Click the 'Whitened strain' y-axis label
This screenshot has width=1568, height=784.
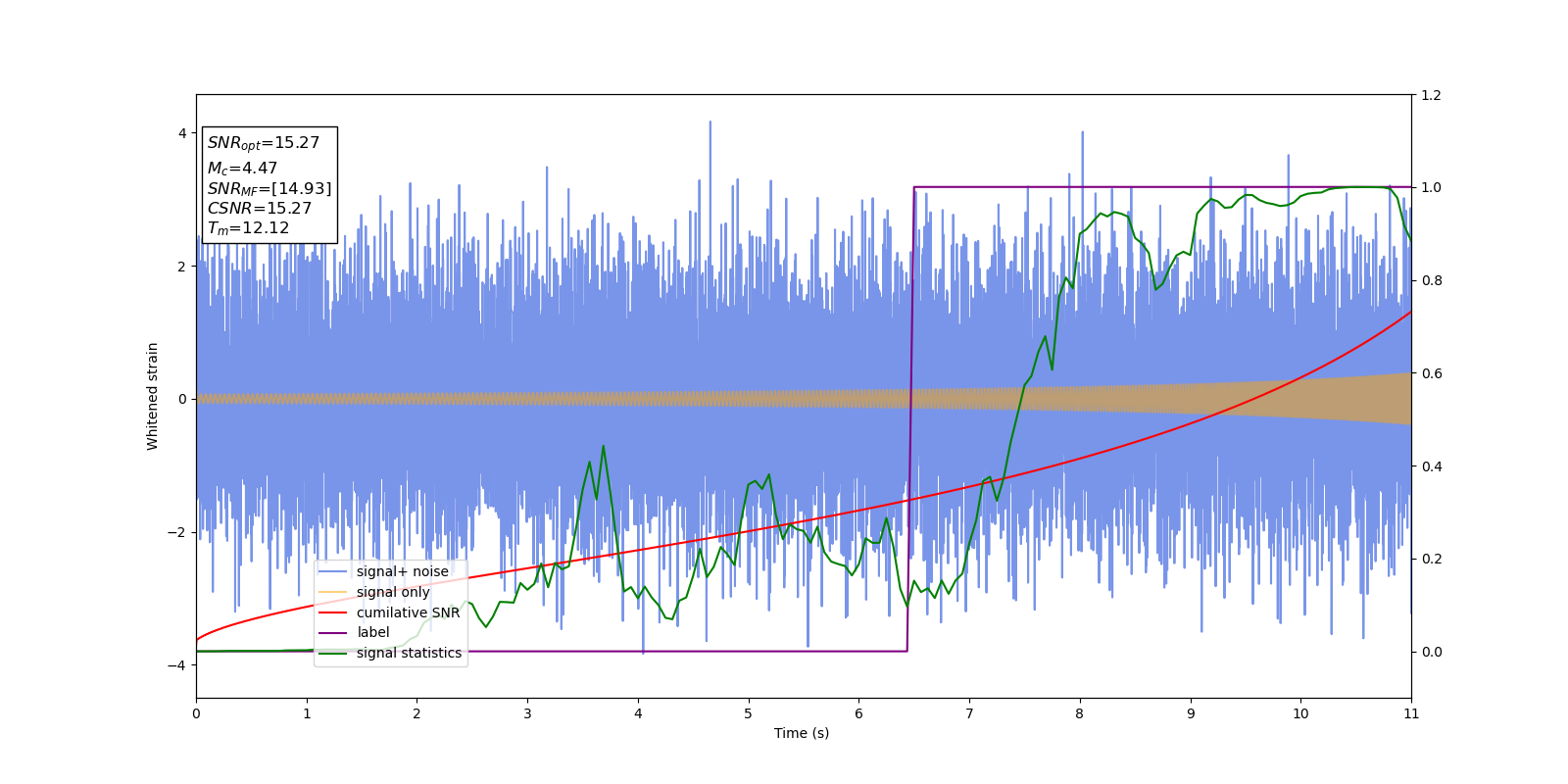click(153, 396)
